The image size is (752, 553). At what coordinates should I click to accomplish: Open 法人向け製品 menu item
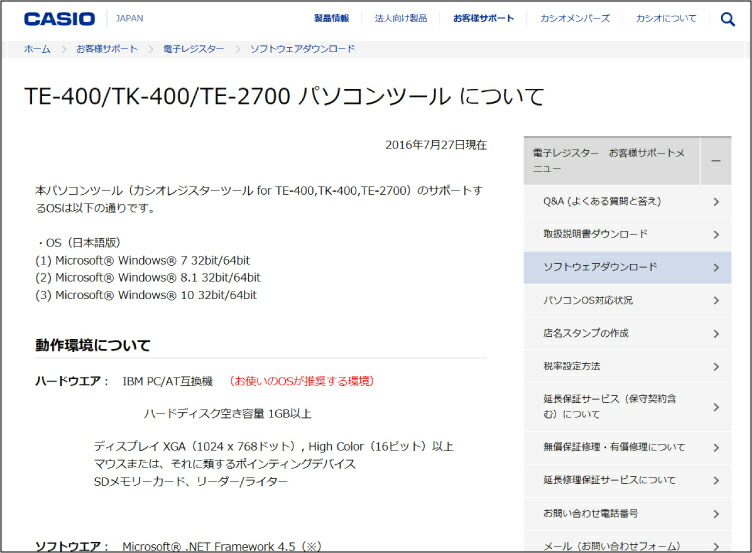(x=401, y=18)
